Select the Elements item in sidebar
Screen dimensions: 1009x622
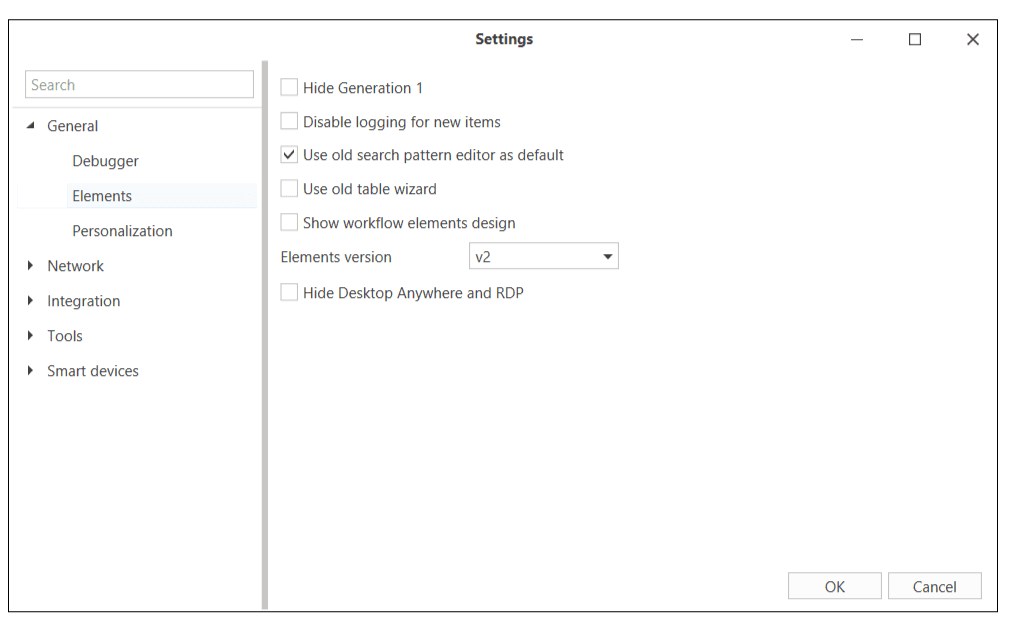click(102, 196)
